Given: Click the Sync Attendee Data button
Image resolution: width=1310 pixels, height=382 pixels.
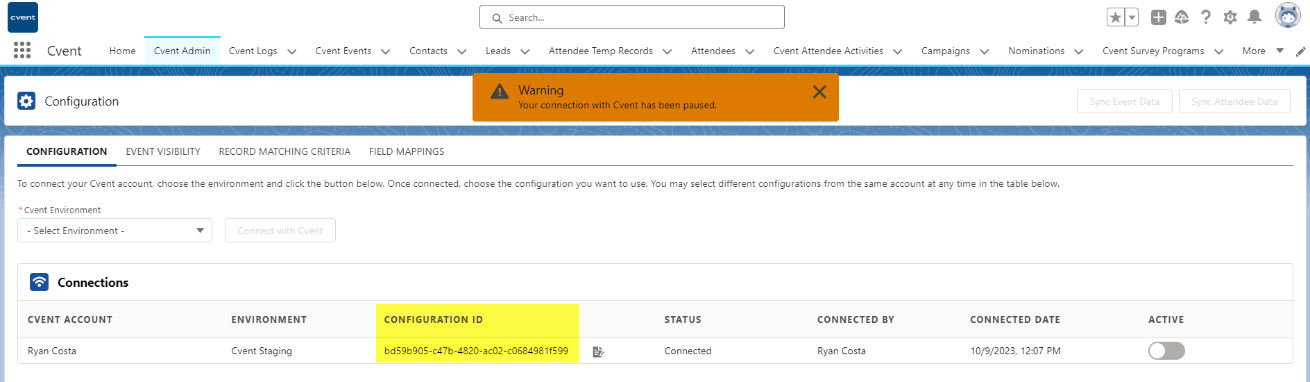Looking at the screenshot, I should pos(1235,101).
